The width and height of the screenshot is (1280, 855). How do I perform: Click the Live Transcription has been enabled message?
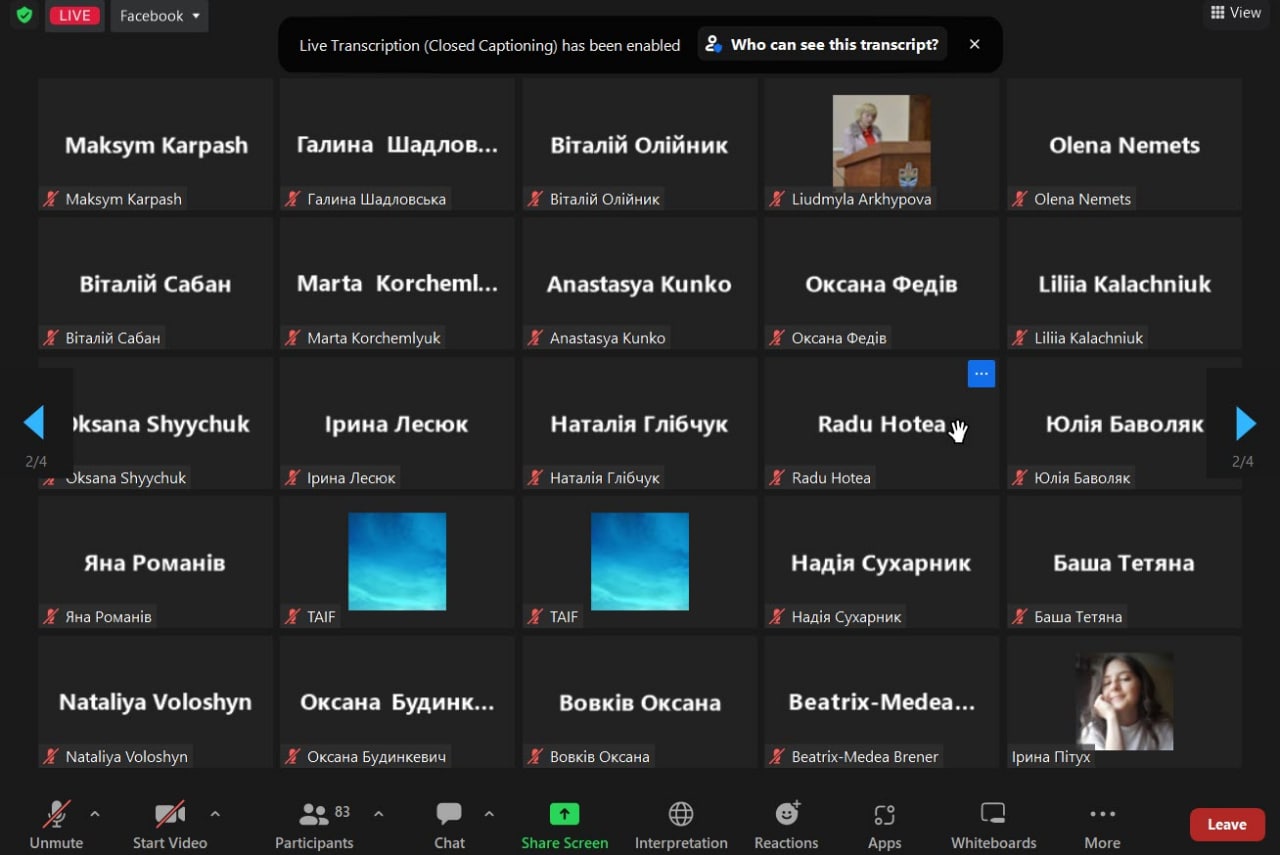point(490,45)
